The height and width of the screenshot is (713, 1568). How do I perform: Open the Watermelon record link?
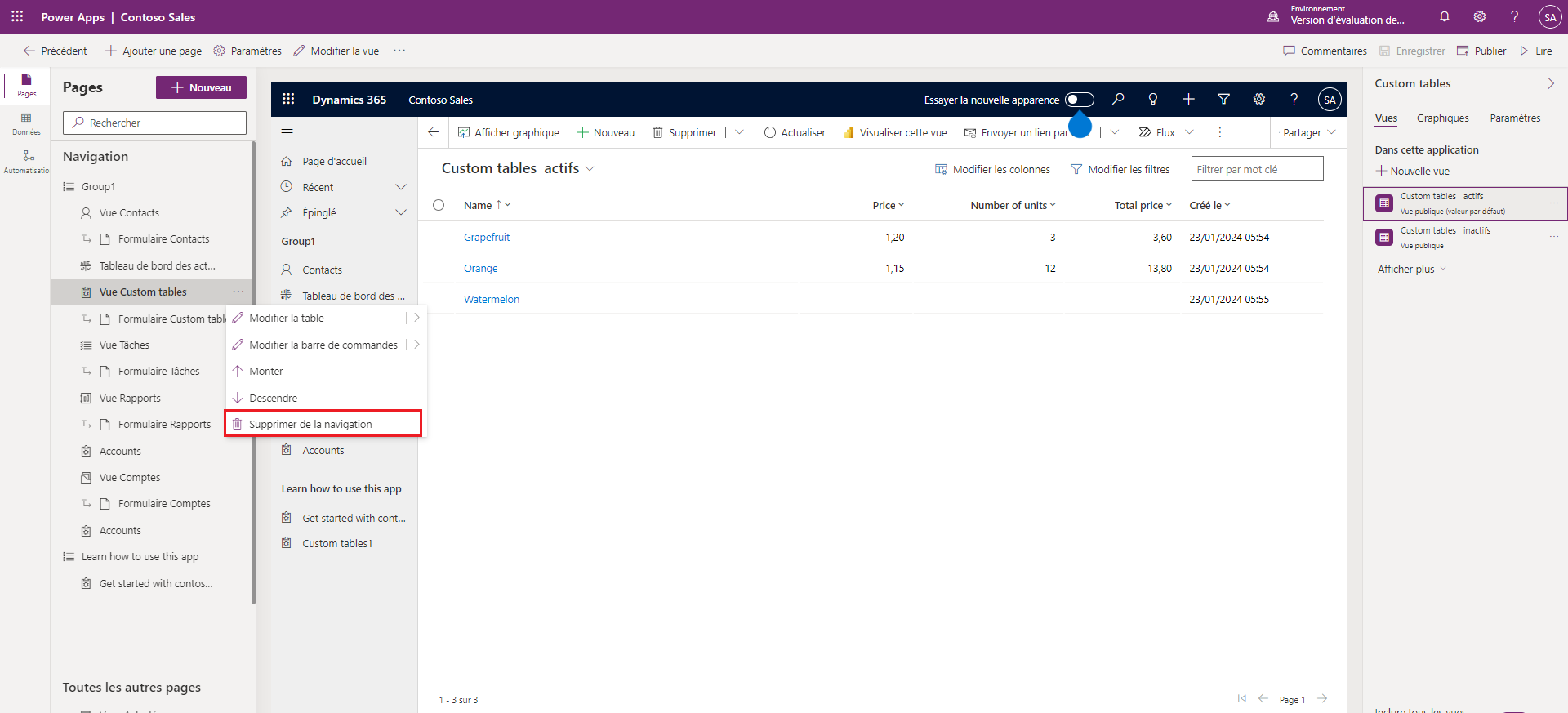492,299
